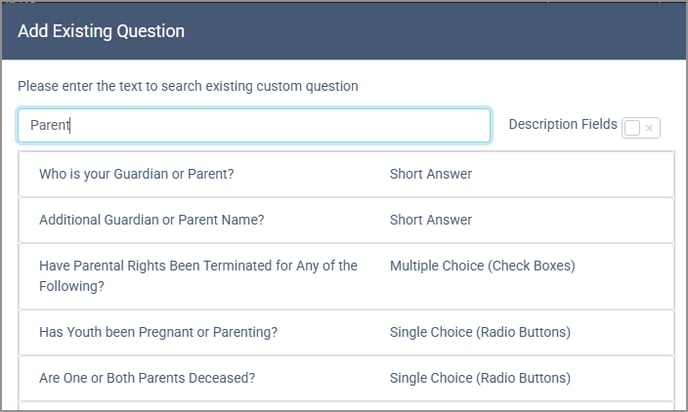Click the x mark inside the toggle
The image size is (688, 412).
[x=649, y=128]
